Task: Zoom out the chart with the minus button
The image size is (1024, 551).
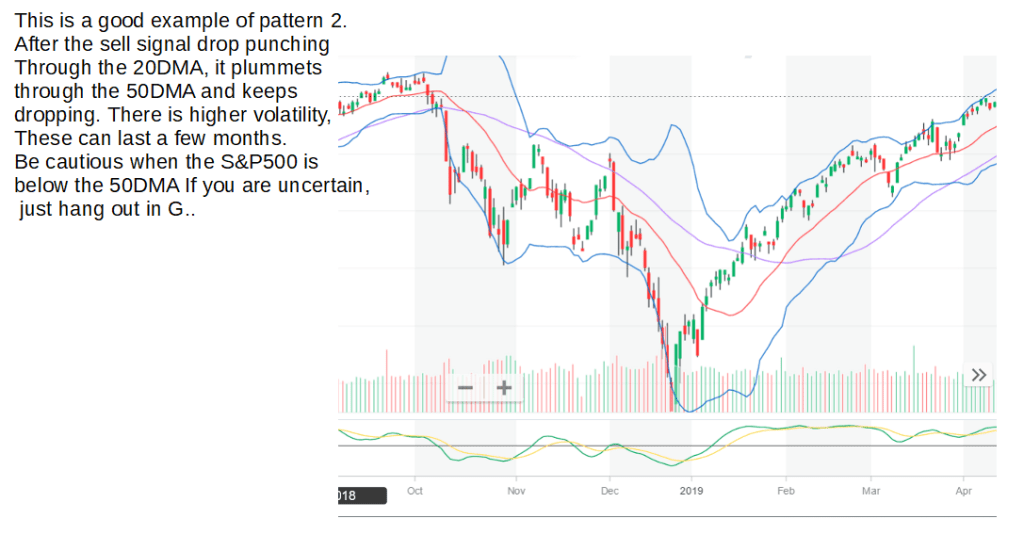Action: click(465, 387)
